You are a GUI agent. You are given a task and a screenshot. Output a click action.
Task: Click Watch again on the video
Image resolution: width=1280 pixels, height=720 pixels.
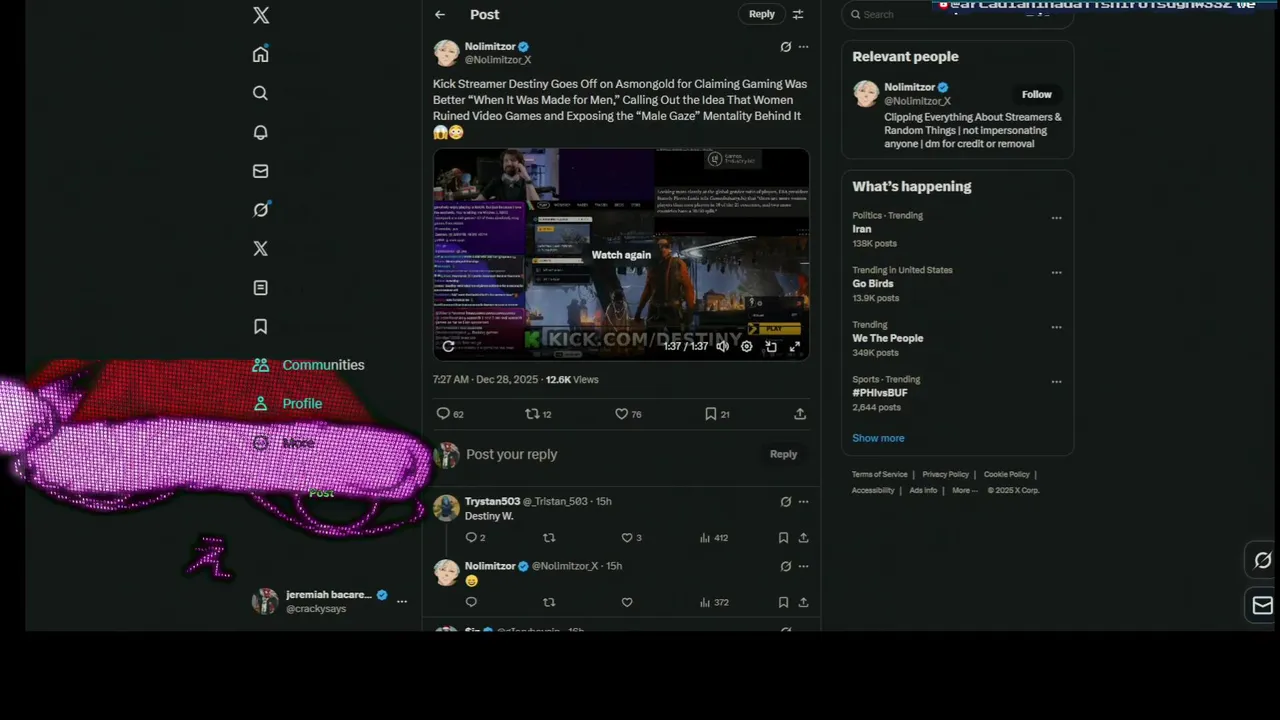click(621, 255)
